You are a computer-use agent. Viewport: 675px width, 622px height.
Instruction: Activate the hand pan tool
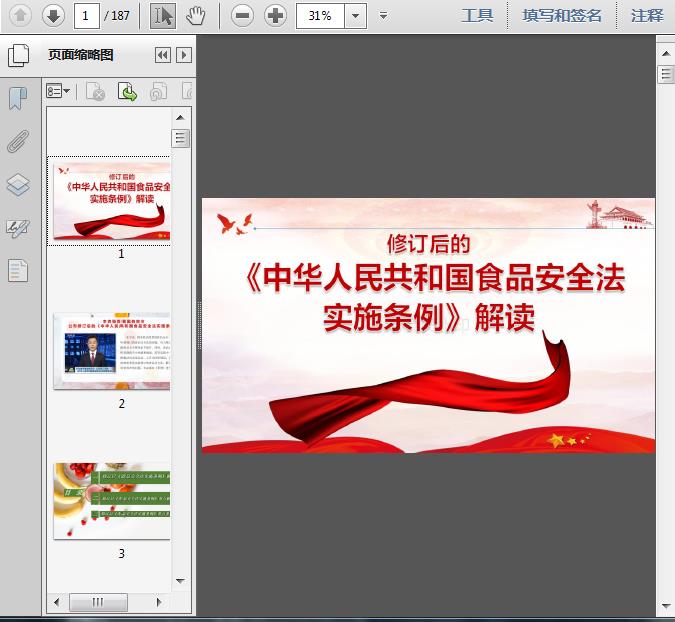pyautogui.click(x=195, y=16)
